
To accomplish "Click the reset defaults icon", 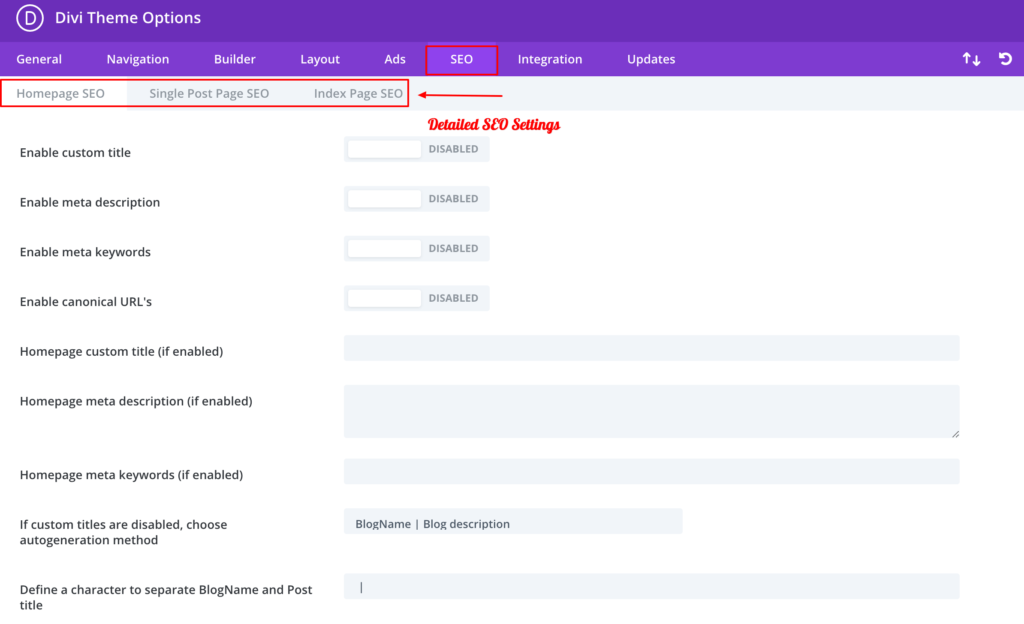I will pyautogui.click(x=1005, y=59).
